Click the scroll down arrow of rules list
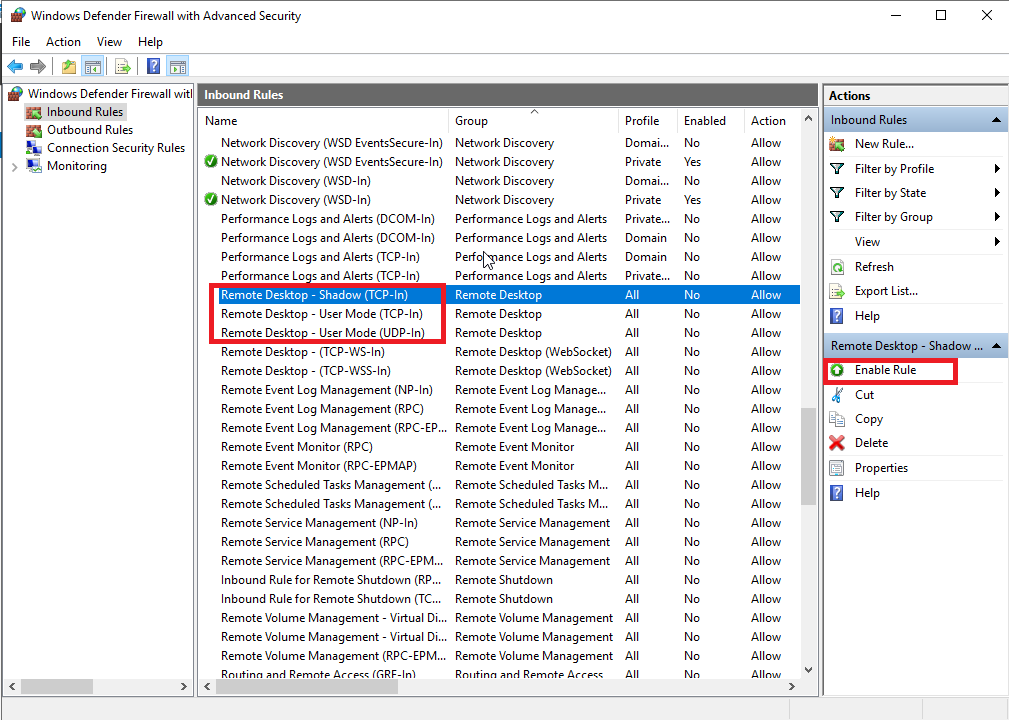1009x720 pixels. click(808, 670)
